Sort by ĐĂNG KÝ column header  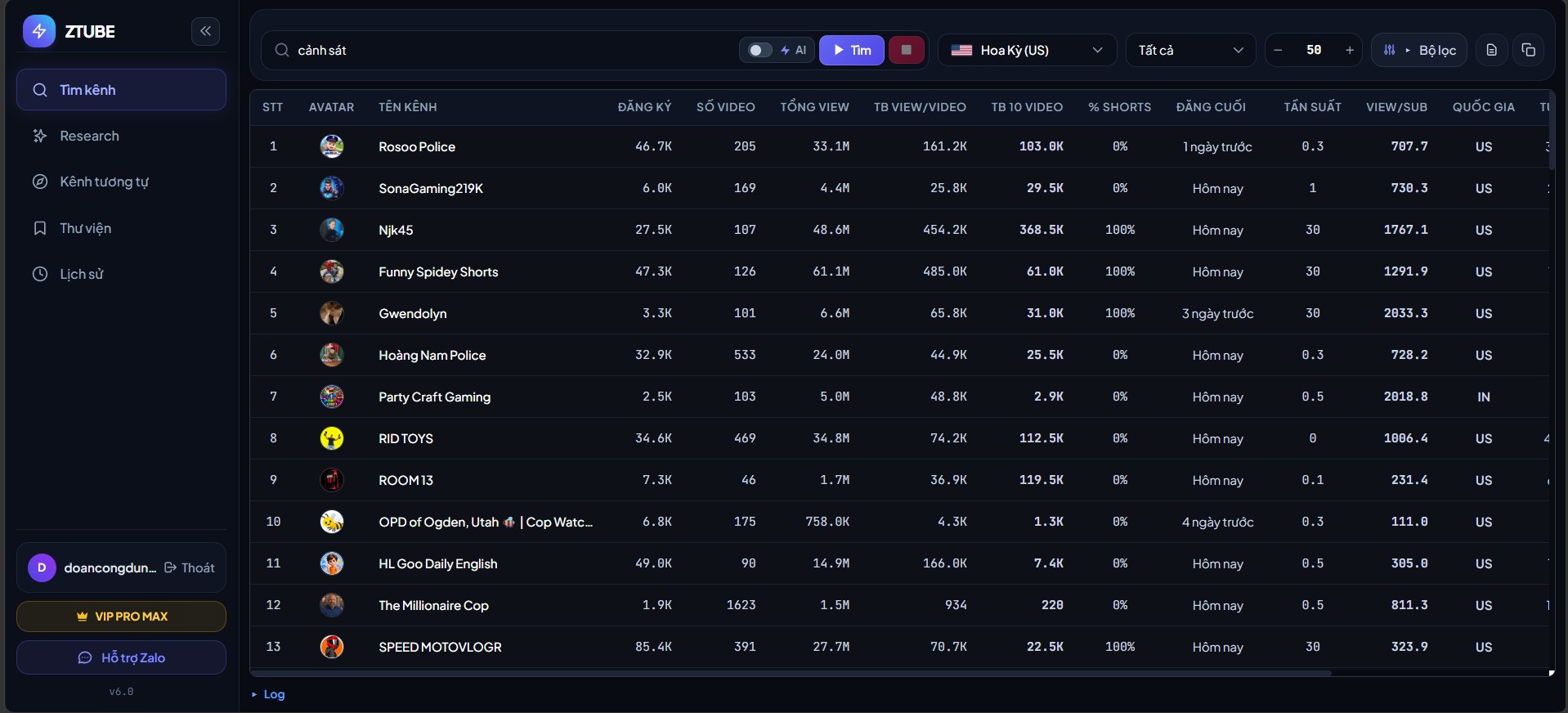coord(644,107)
